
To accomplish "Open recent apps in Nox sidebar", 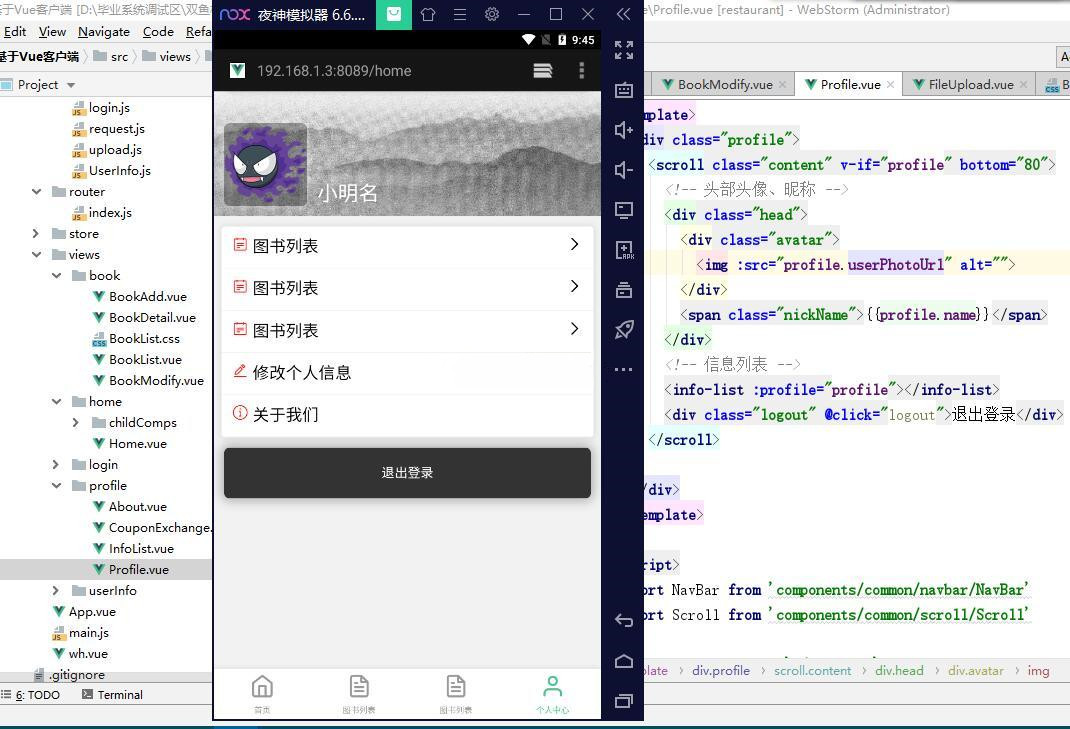I will [623, 701].
